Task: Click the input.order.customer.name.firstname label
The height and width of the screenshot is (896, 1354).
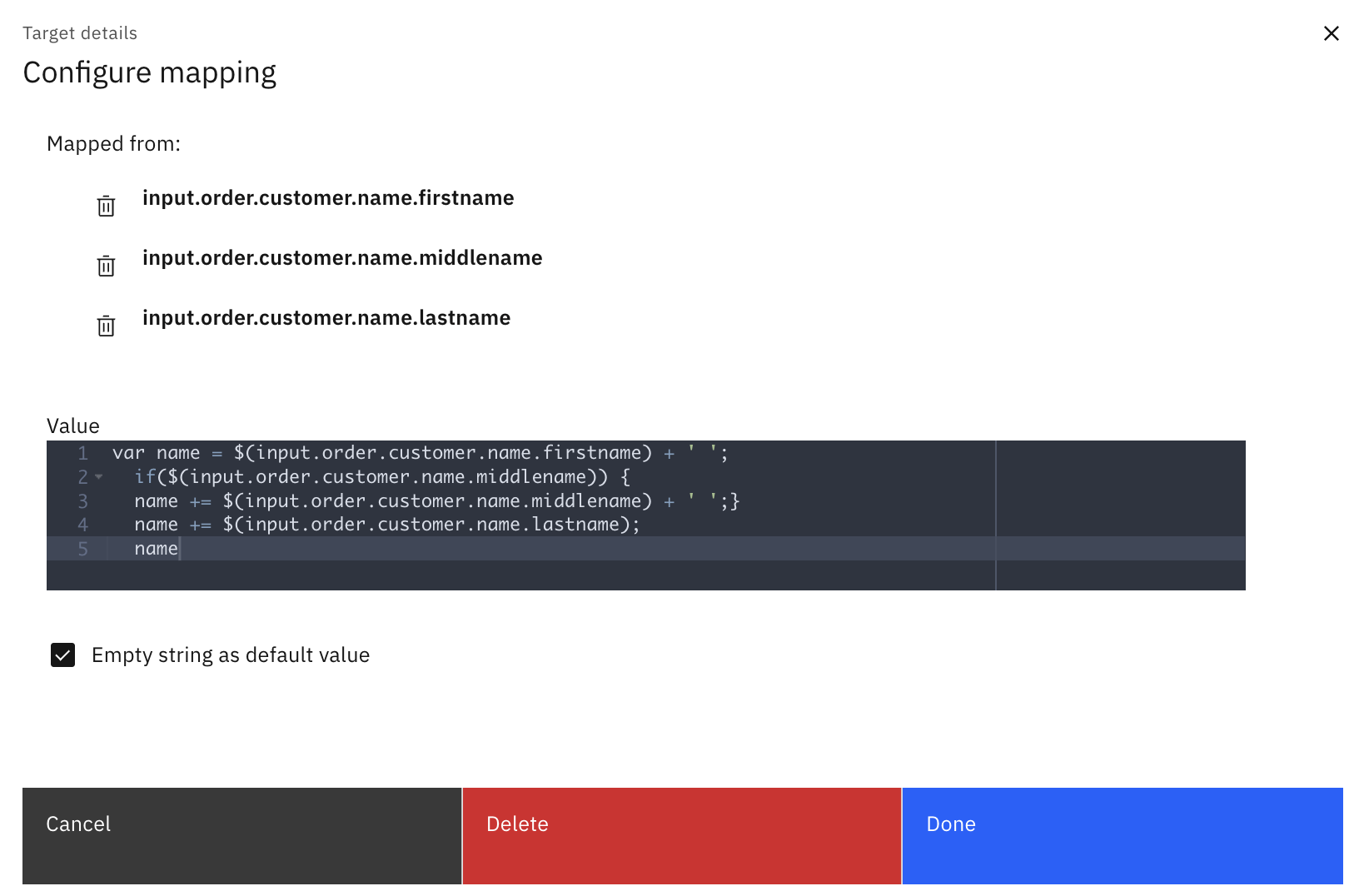Action: coord(328,198)
